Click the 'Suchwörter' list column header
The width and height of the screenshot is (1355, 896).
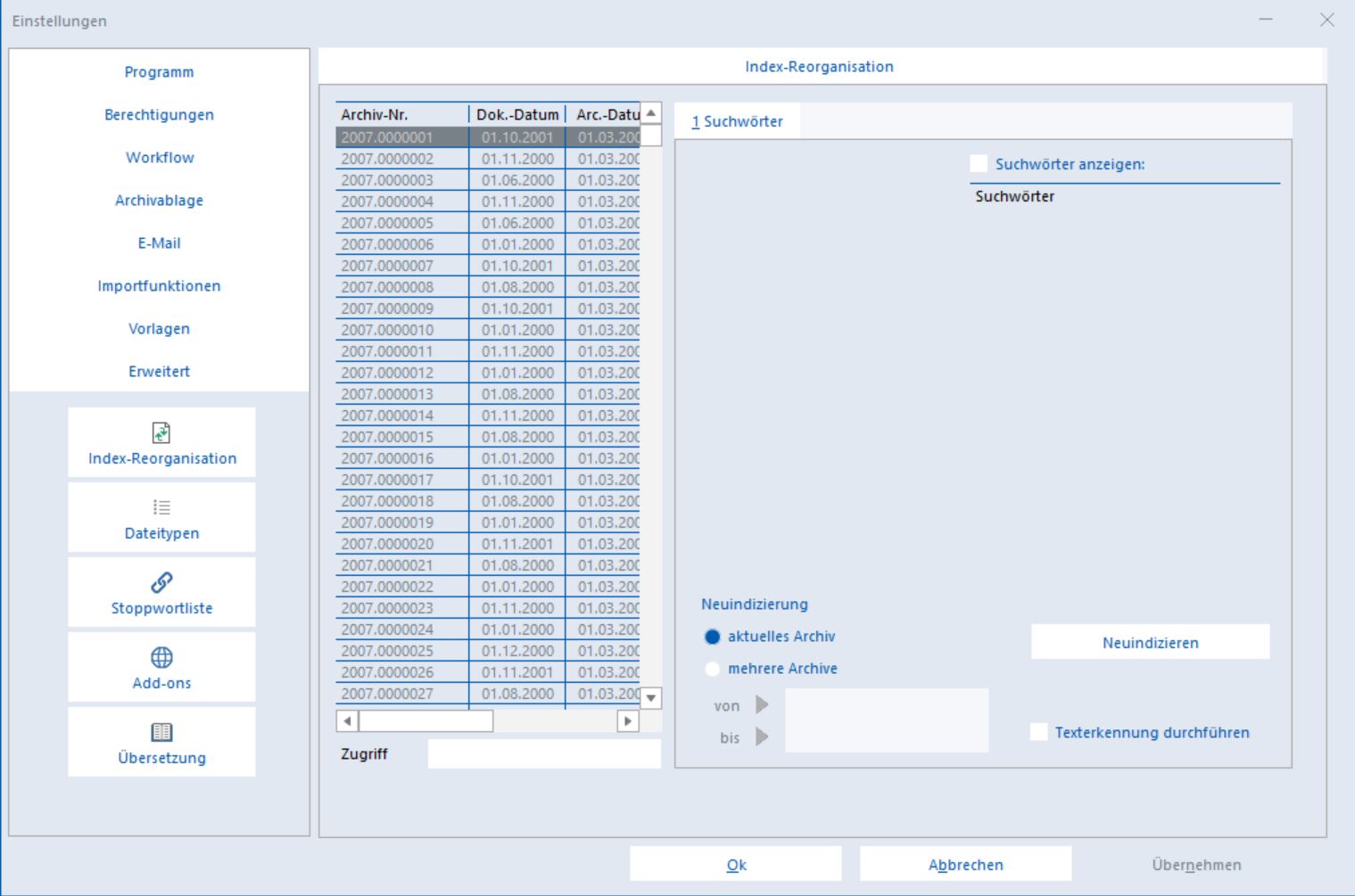1125,196
